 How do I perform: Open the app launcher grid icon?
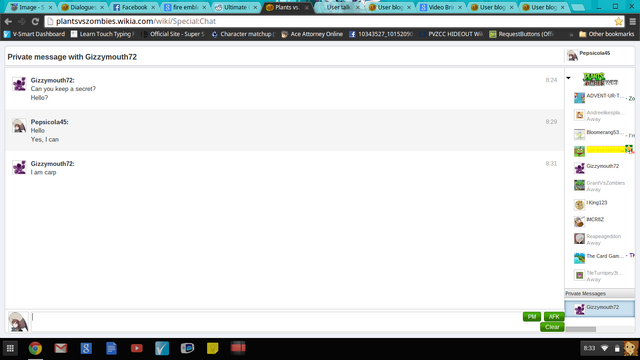click(x=10, y=348)
